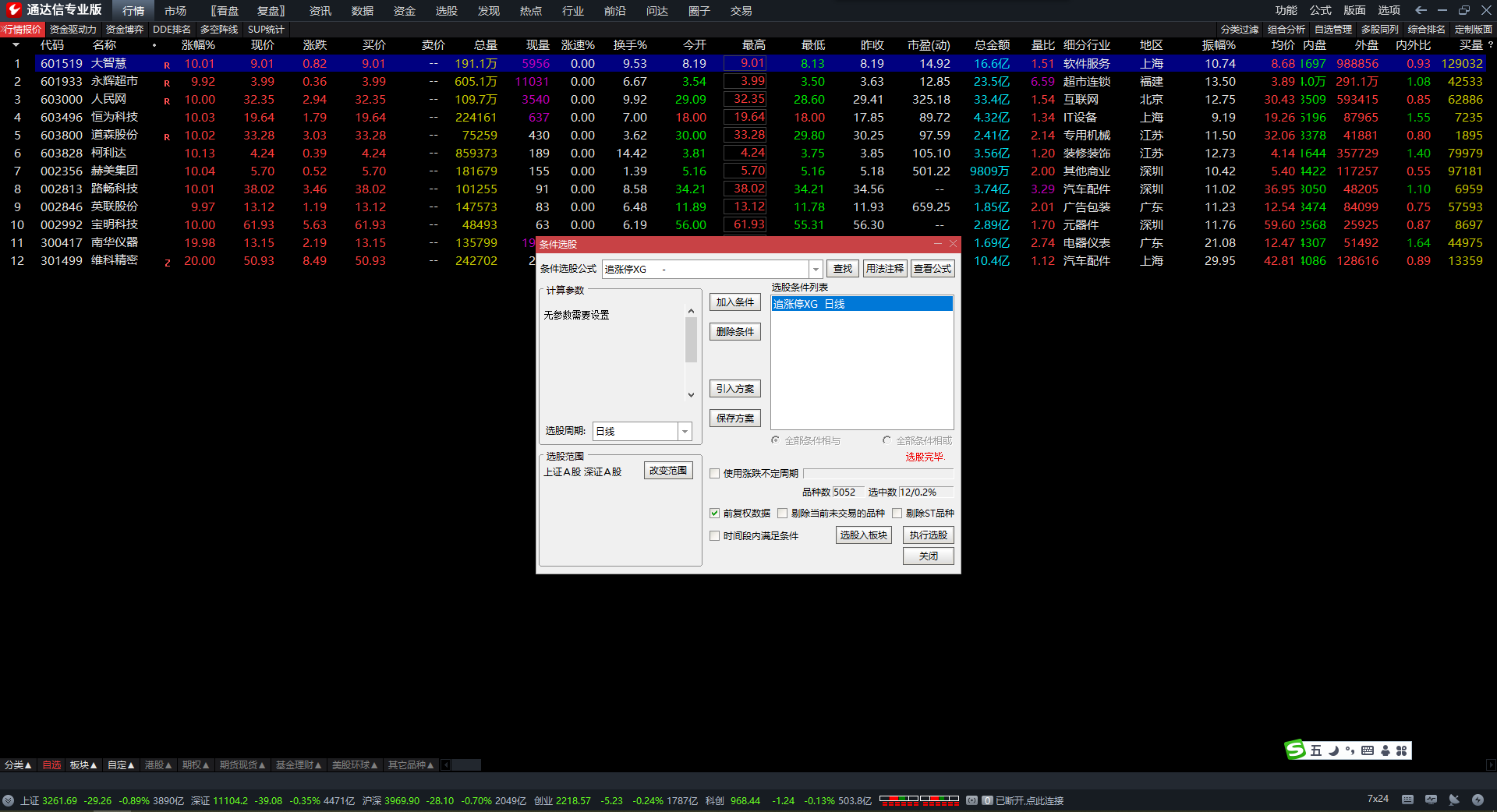The height and width of the screenshot is (812, 1497).
Task: Click 改变范围 button
Action: 668,471
